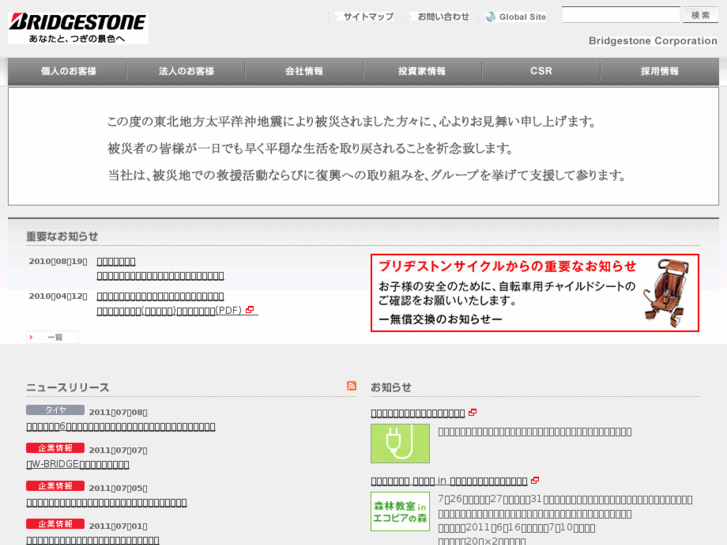Open the サイトマップ link
The width and height of the screenshot is (727, 545).
[368, 17]
